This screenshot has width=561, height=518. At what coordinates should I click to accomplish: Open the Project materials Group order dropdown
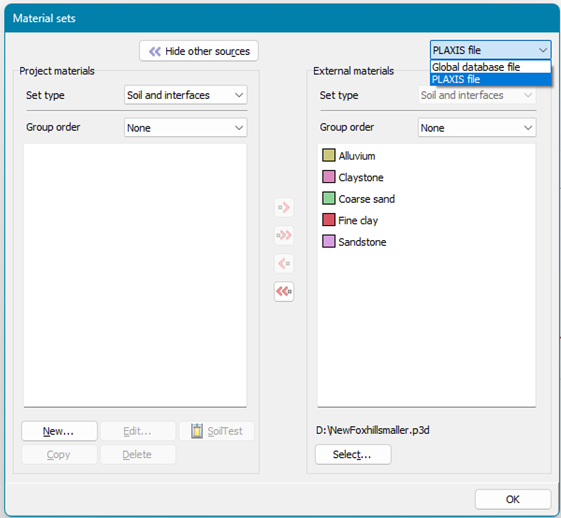(x=186, y=128)
